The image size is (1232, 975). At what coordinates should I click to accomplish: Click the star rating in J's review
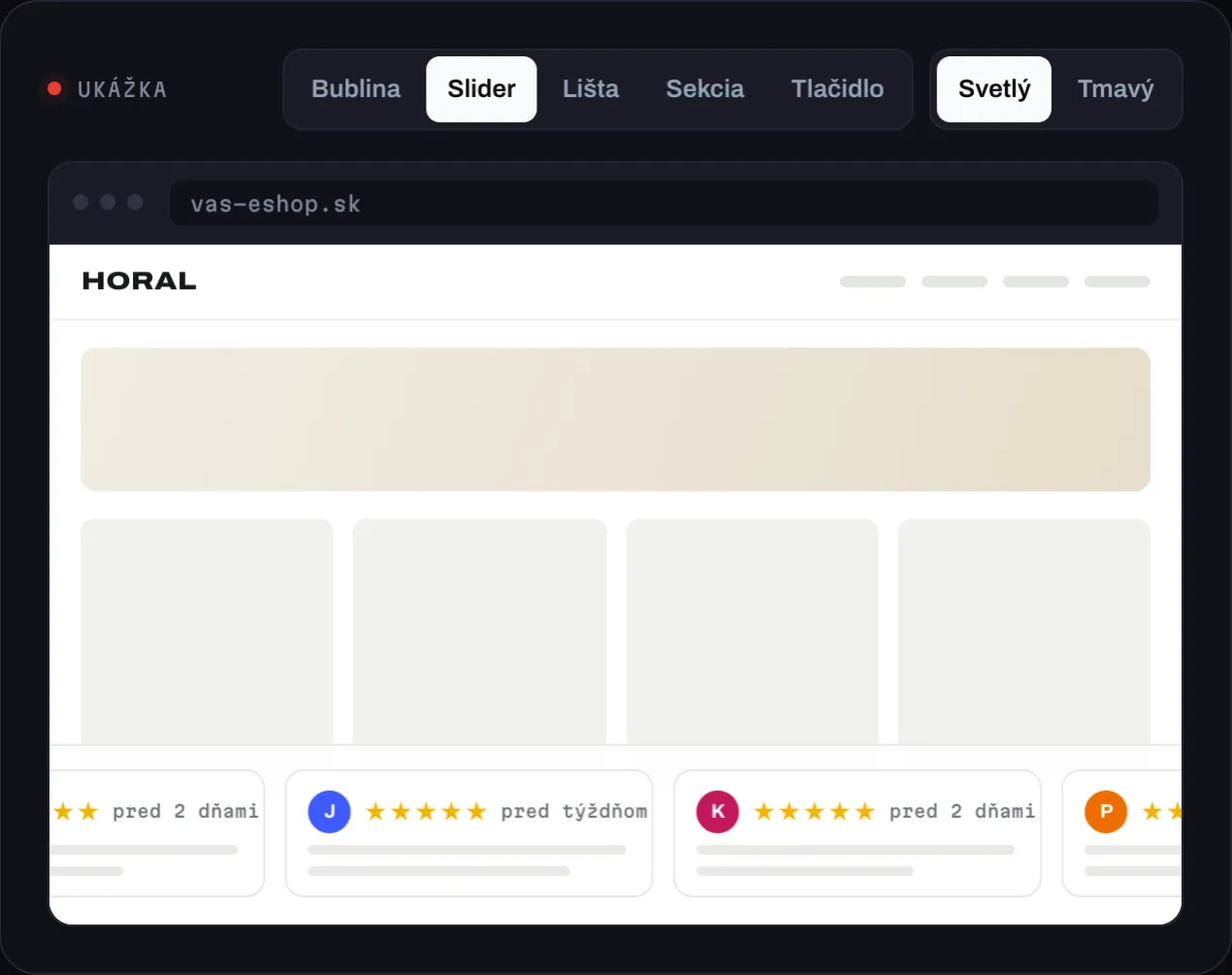[x=426, y=812]
